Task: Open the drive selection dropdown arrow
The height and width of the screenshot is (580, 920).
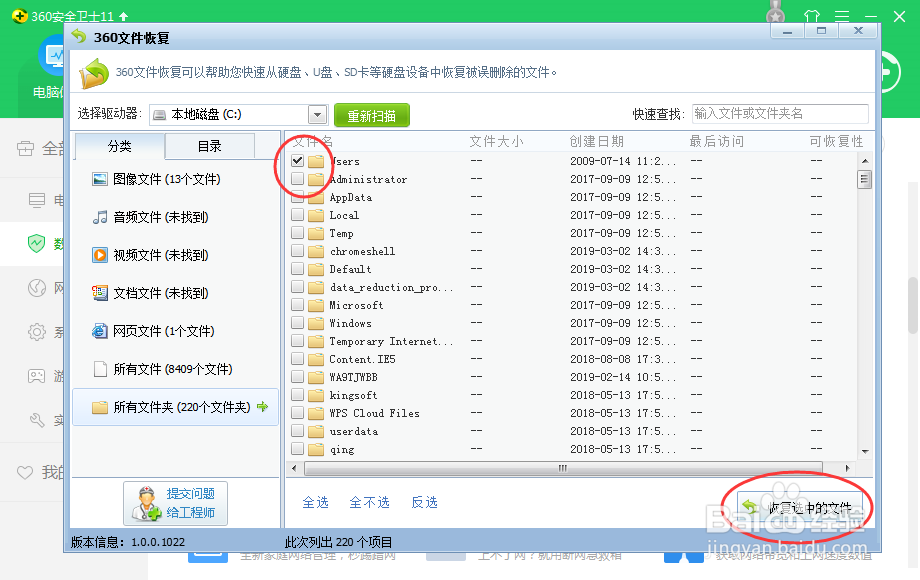Action: (317, 114)
